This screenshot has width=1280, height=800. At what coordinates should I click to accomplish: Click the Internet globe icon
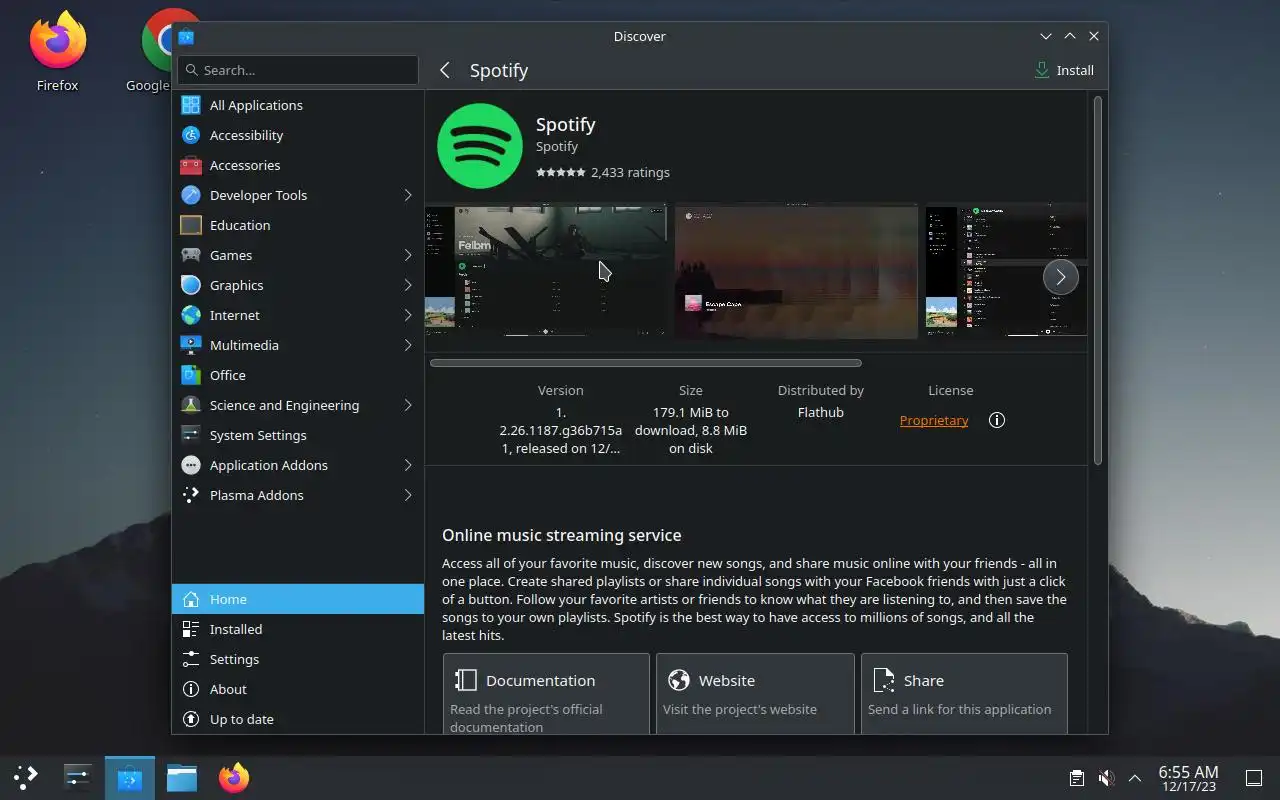coord(191,315)
